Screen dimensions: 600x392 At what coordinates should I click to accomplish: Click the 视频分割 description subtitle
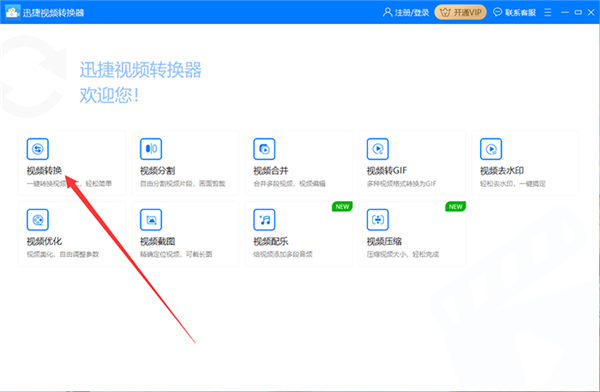pos(183,184)
